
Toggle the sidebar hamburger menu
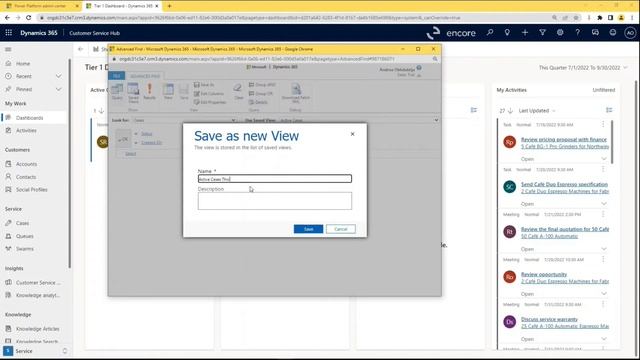coord(8,49)
